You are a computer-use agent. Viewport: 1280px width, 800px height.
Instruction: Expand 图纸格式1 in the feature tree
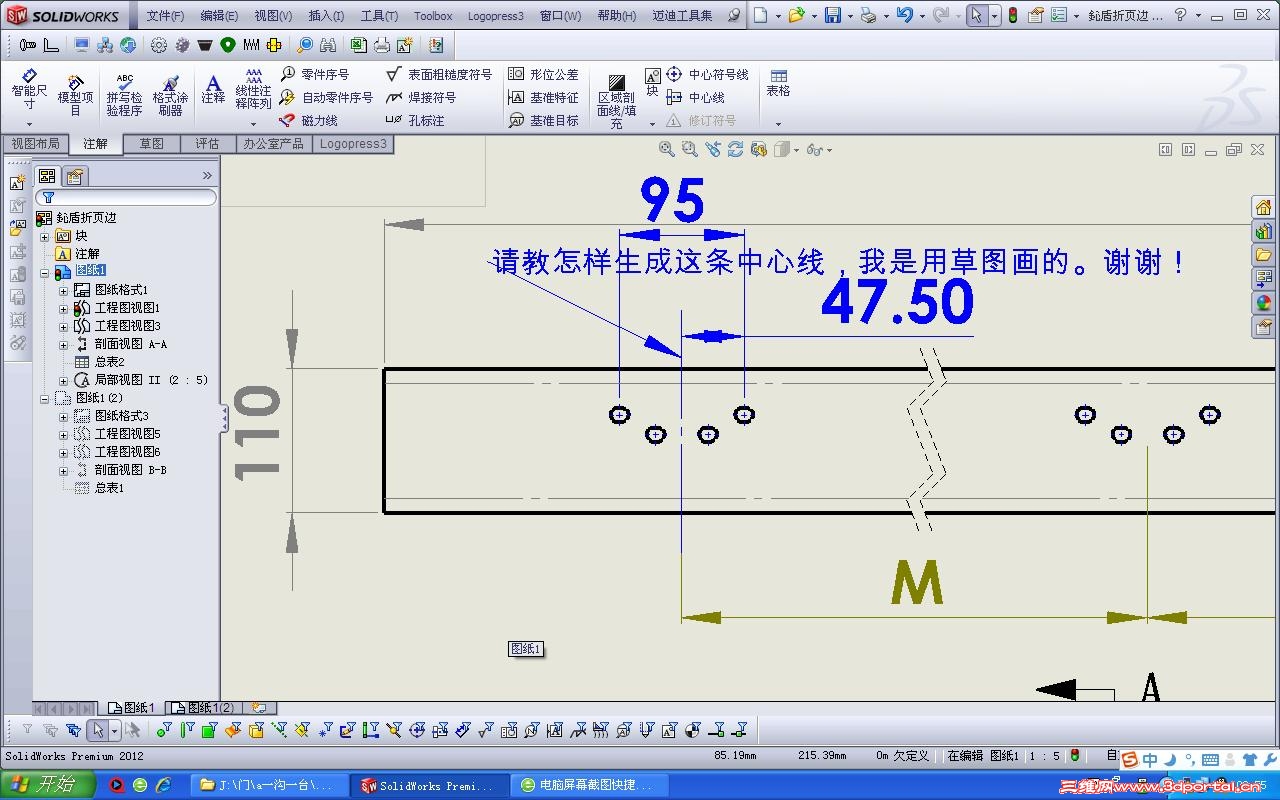click(63, 290)
